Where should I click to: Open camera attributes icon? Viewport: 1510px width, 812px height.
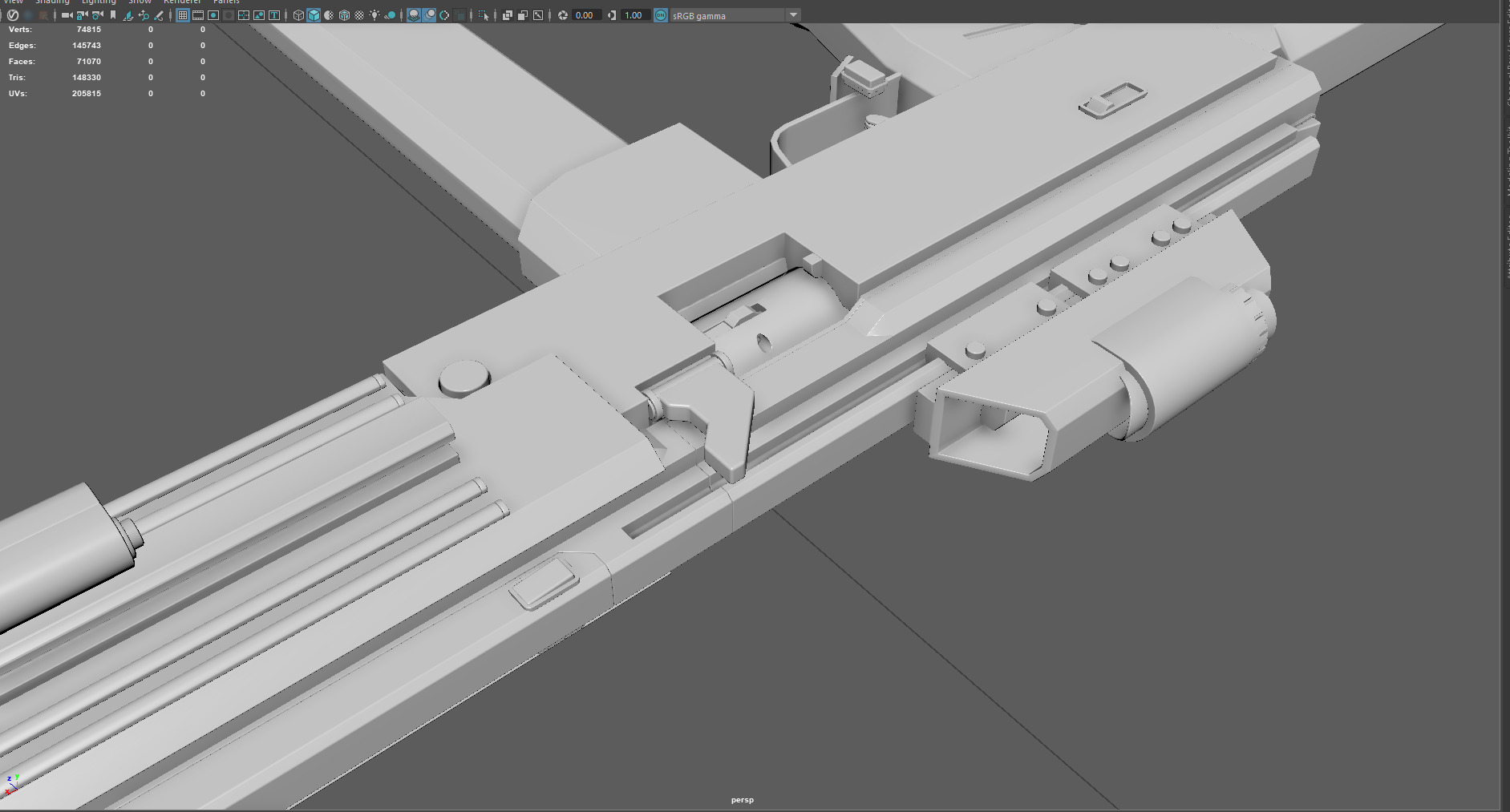98,15
